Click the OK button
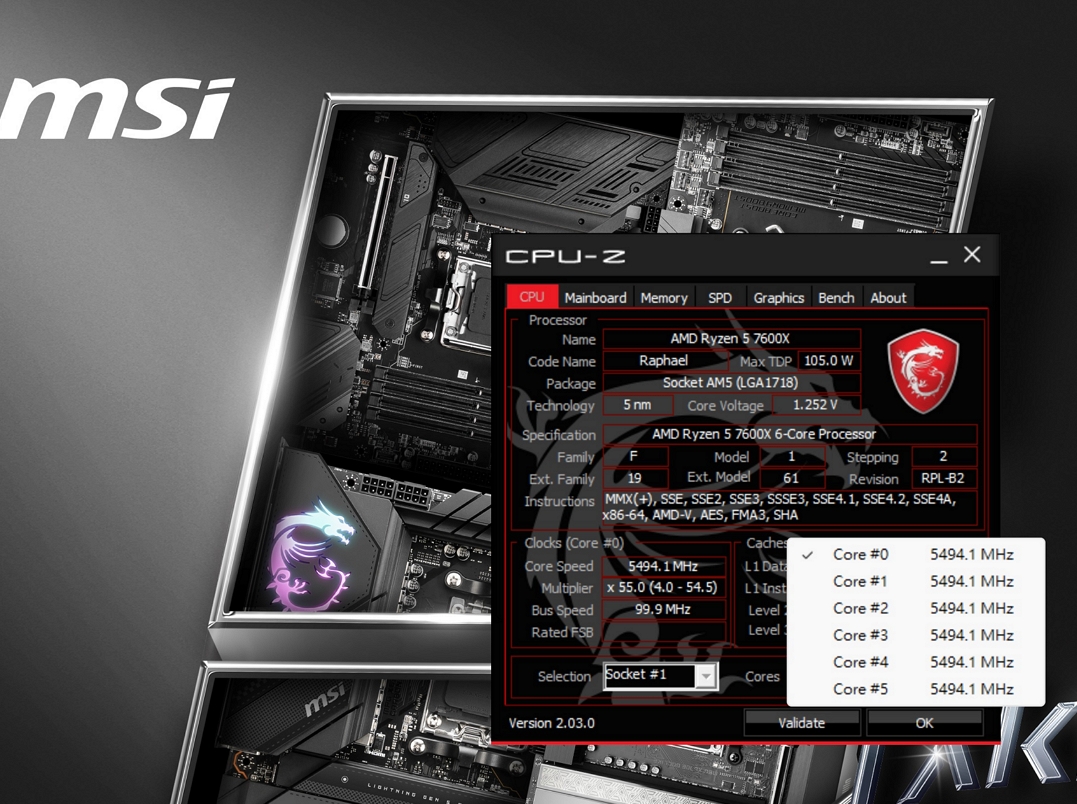Image resolution: width=1077 pixels, height=804 pixels. tap(924, 722)
